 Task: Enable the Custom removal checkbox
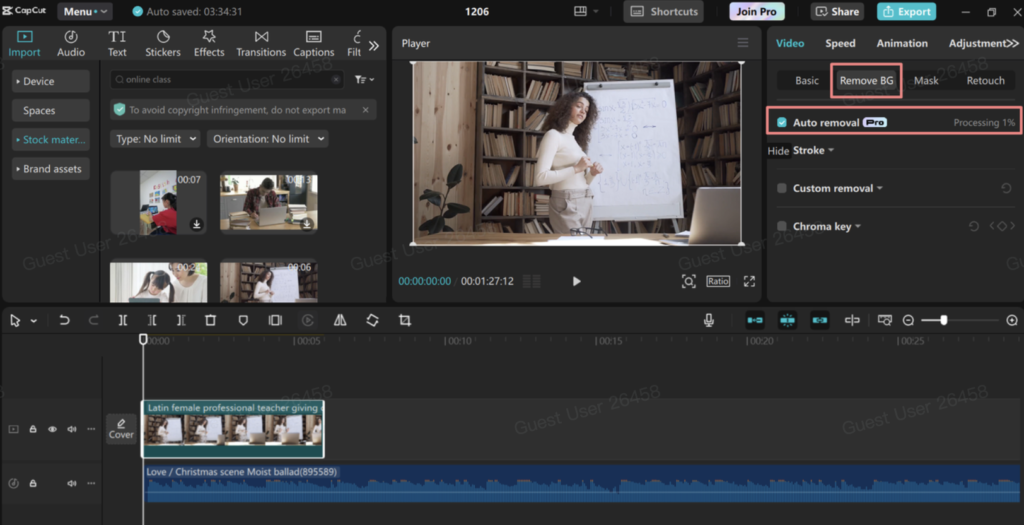pos(782,188)
